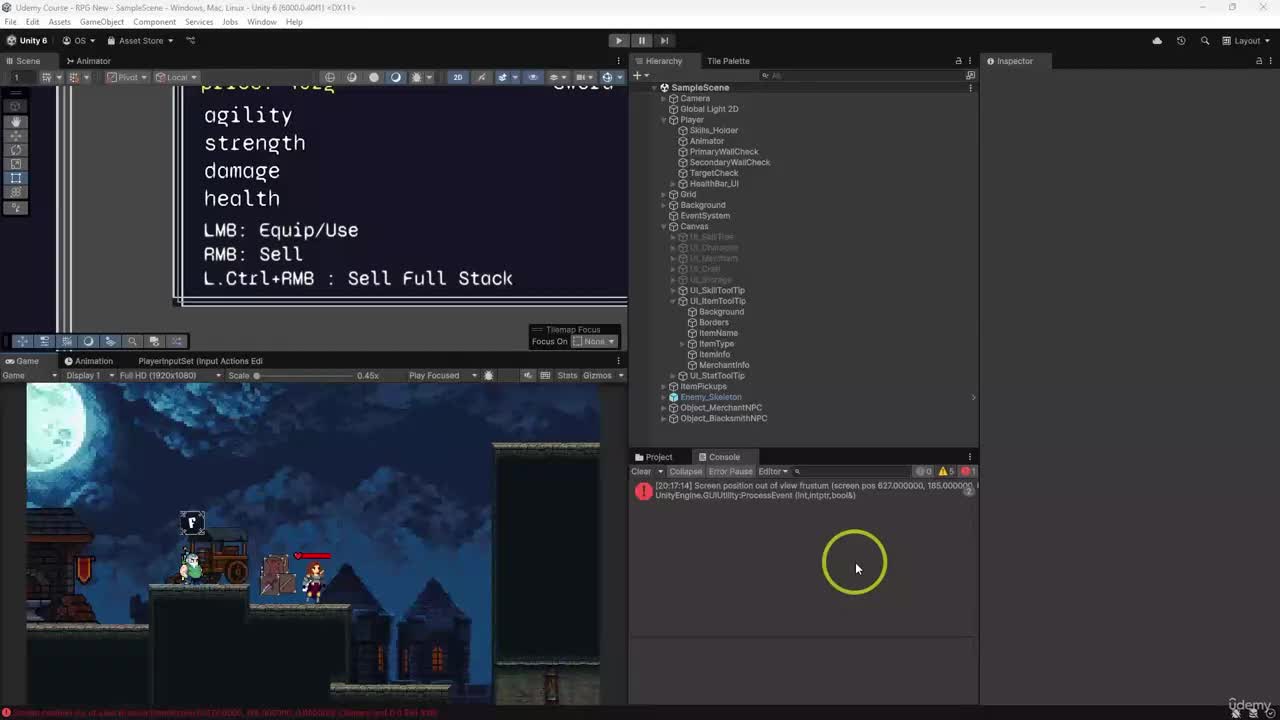Viewport: 1280px width, 720px height.
Task: Open the Layout dropdown
Action: [x=1247, y=41]
